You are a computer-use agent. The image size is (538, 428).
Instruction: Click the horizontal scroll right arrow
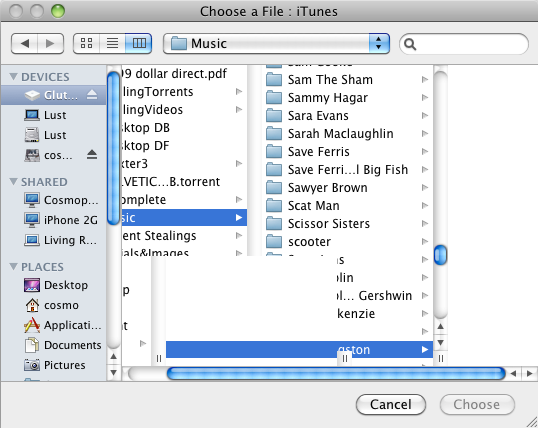(530, 373)
